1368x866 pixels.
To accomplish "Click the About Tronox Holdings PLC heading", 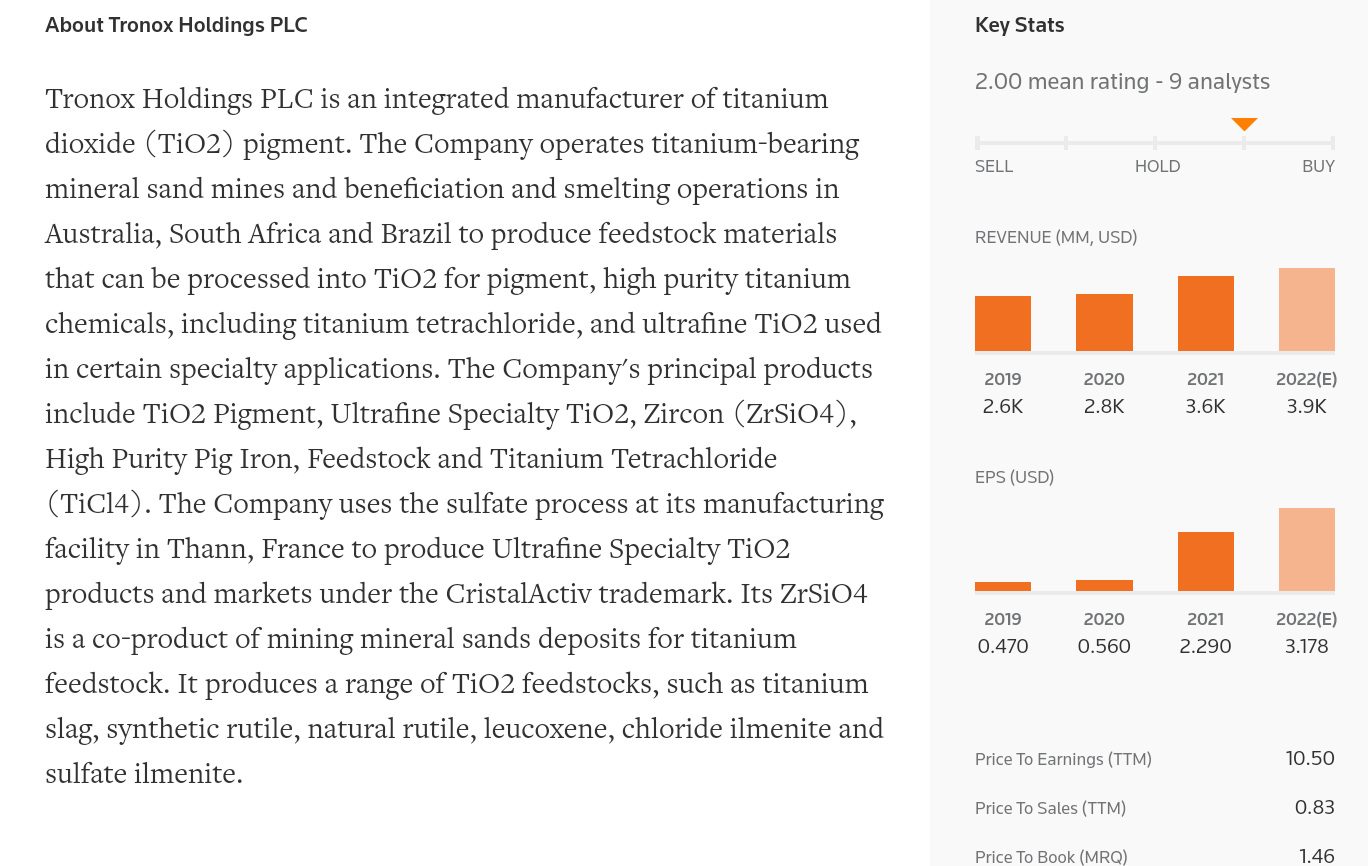I will coord(176,25).
